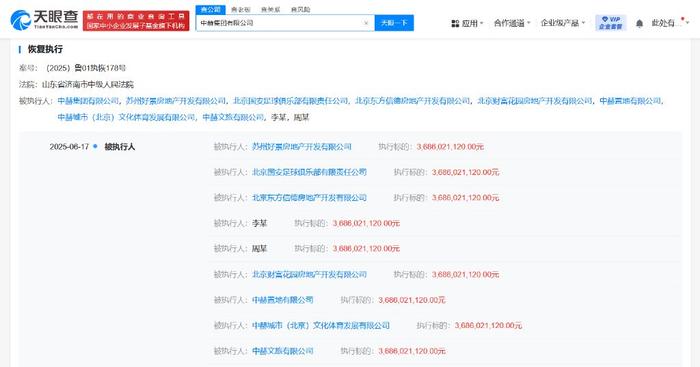Expand the 合作通道 dropdown menu
Viewport: 700px width, 367px height.
pyautogui.click(x=512, y=23)
